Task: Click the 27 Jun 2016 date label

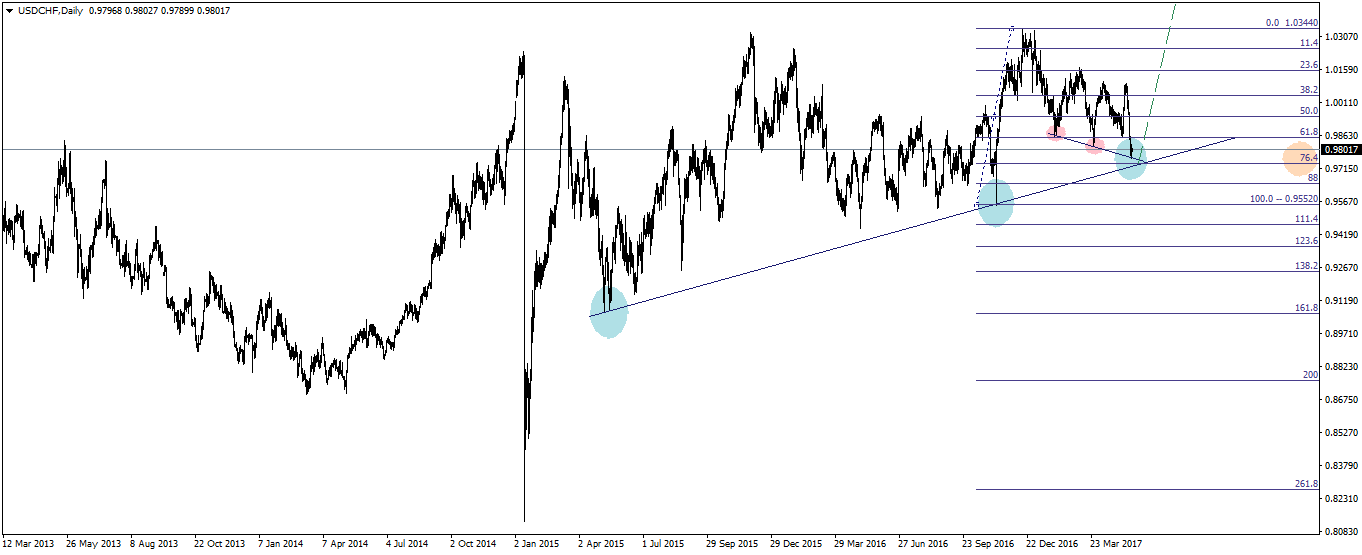Action: coord(924,544)
